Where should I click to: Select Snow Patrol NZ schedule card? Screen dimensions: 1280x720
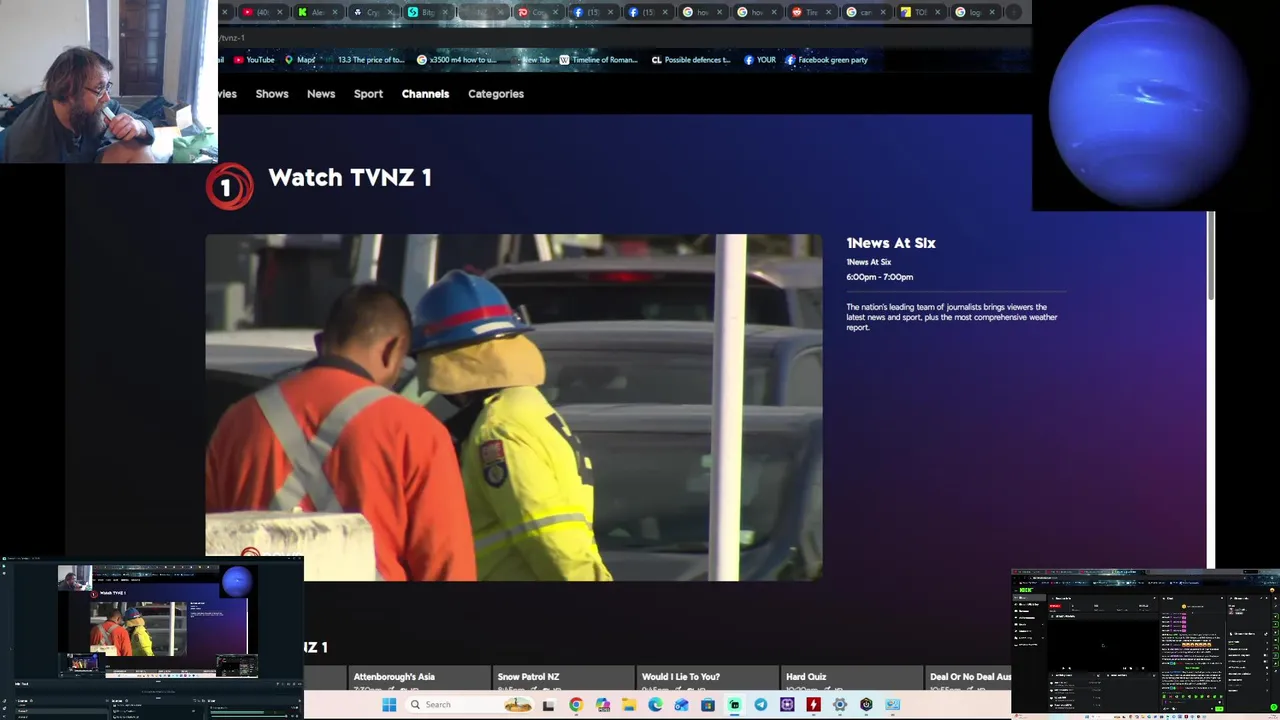pos(562,678)
